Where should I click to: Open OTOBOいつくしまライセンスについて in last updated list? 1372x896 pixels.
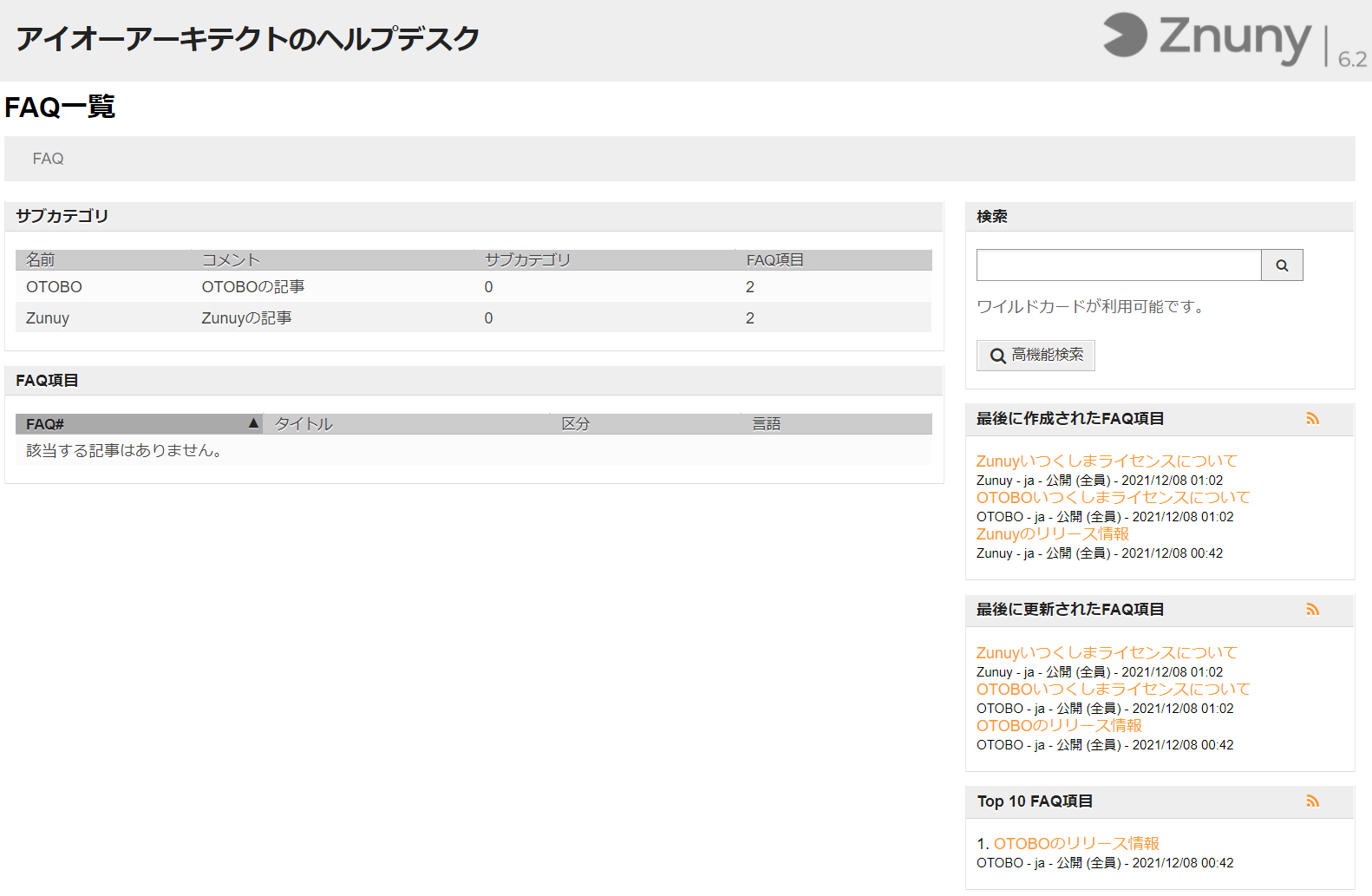tap(1114, 690)
